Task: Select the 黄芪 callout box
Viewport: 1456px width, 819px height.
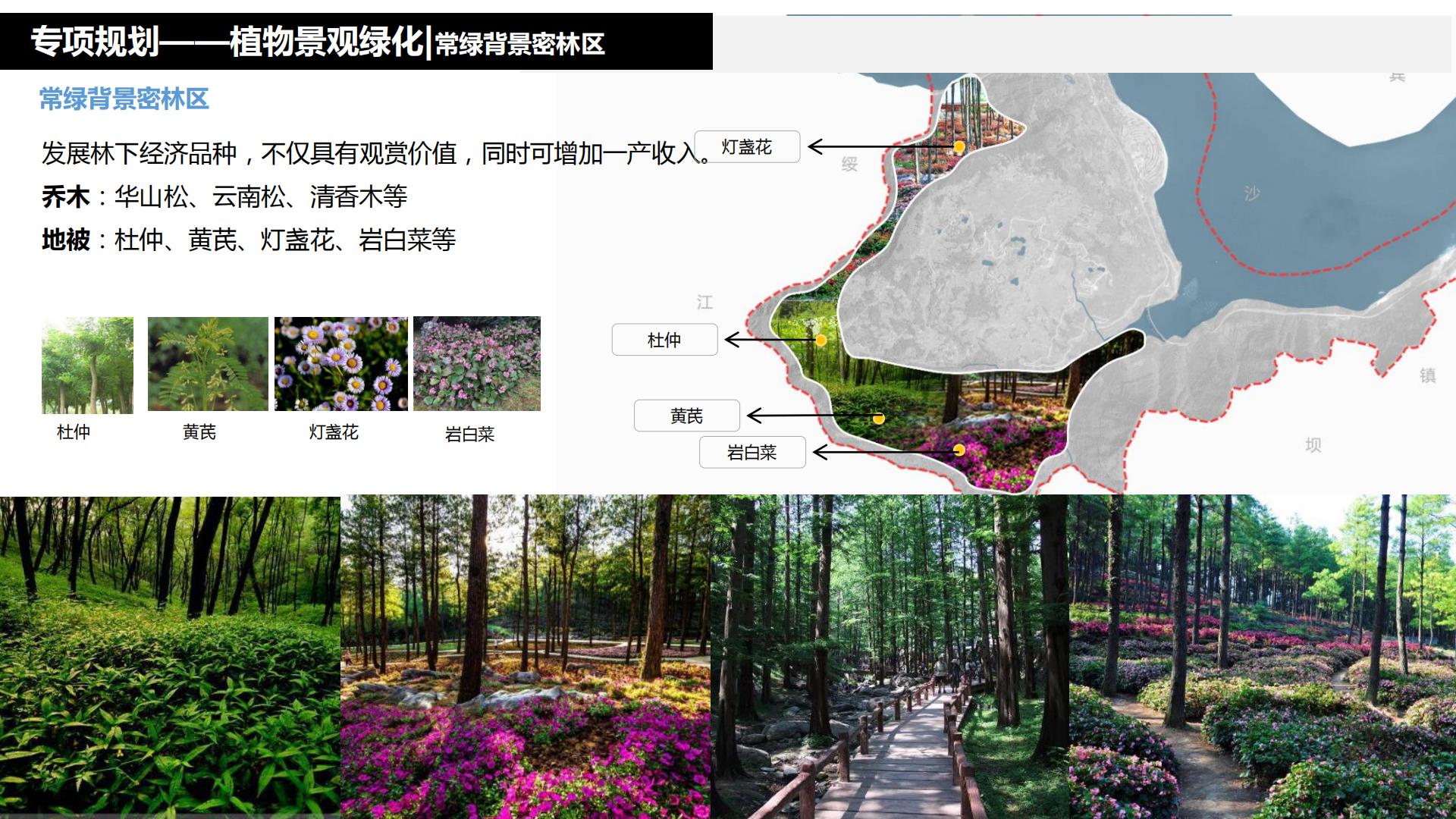Action: 688,415
